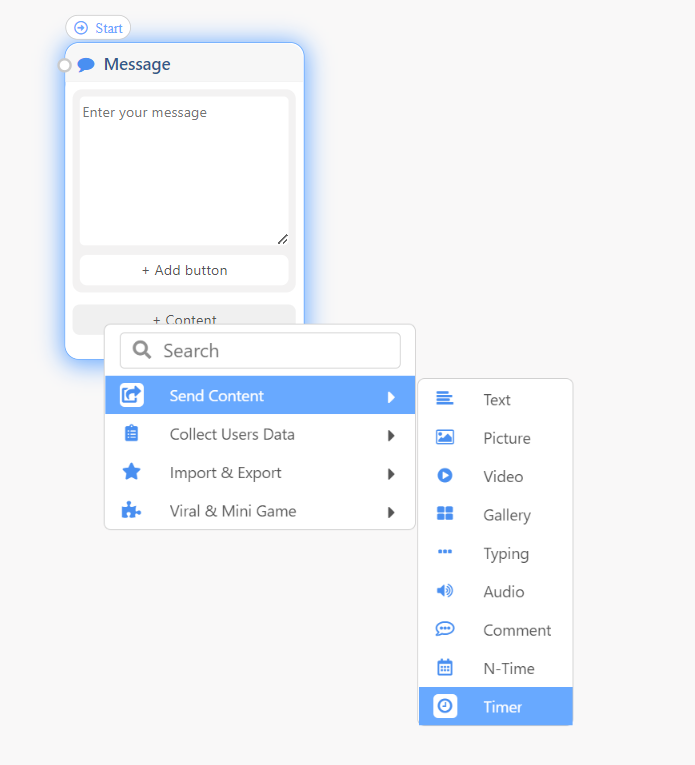This screenshot has height=765, width=695.
Task: Click the Import & Export star icon
Action: [131, 472]
